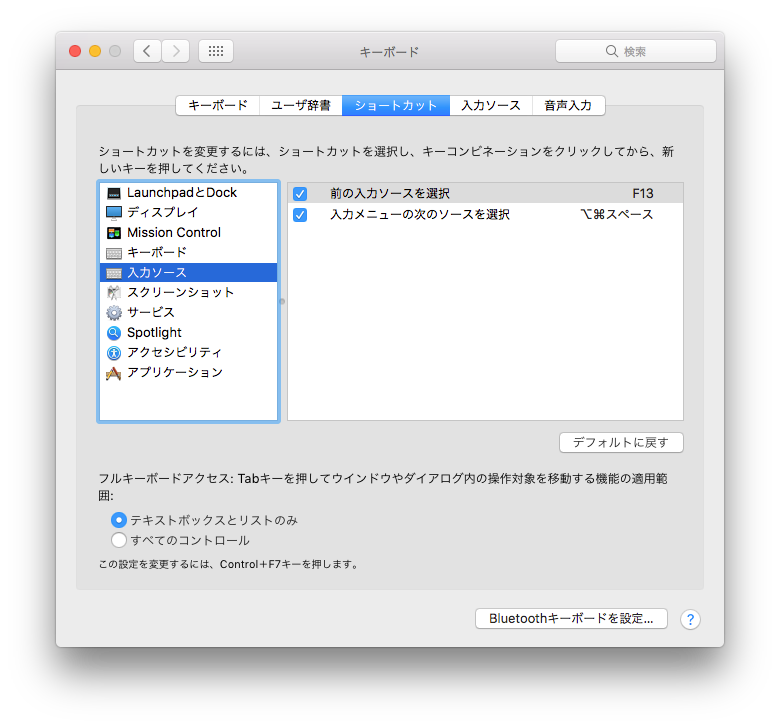Select テキストボックスとリストのみ radio button
Image resolution: width=780 pixels, height=727 pixels.
point(119,520)
